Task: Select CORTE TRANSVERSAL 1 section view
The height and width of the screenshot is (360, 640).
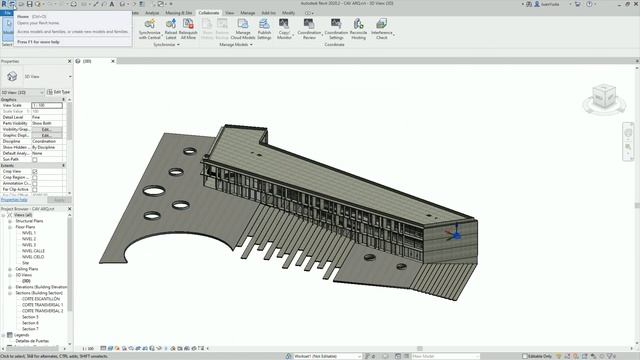Action: pyautogui.click(x=42, y=305)
